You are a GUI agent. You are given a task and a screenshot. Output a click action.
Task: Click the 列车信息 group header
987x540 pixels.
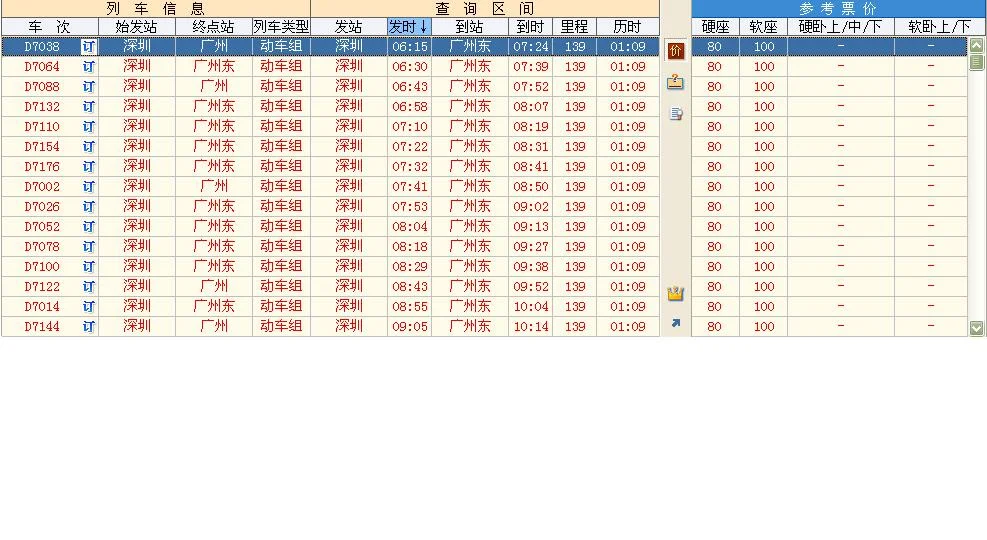tap(155, 9)
